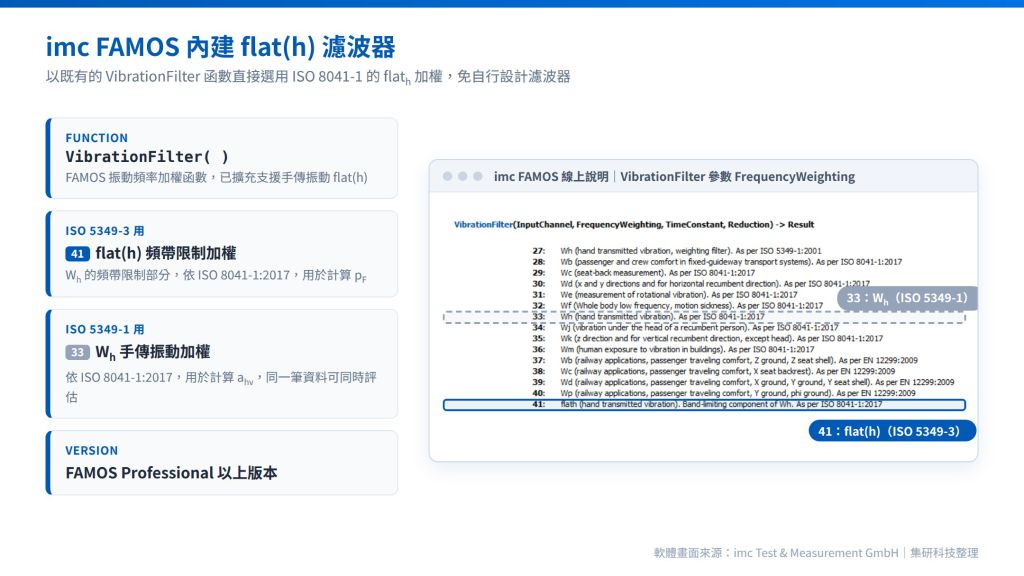Select row 39 Wd railway X ground
This screenshot has height=576, width=1024.
point(743,383)
